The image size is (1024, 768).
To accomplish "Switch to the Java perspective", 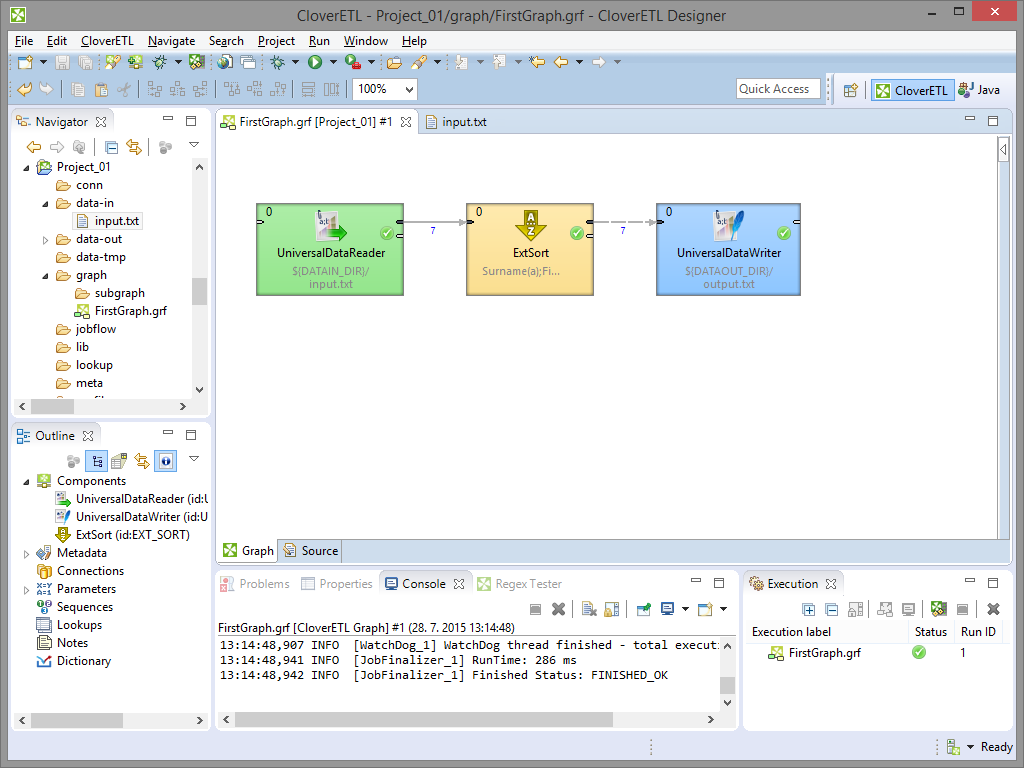I will point(979,90).
